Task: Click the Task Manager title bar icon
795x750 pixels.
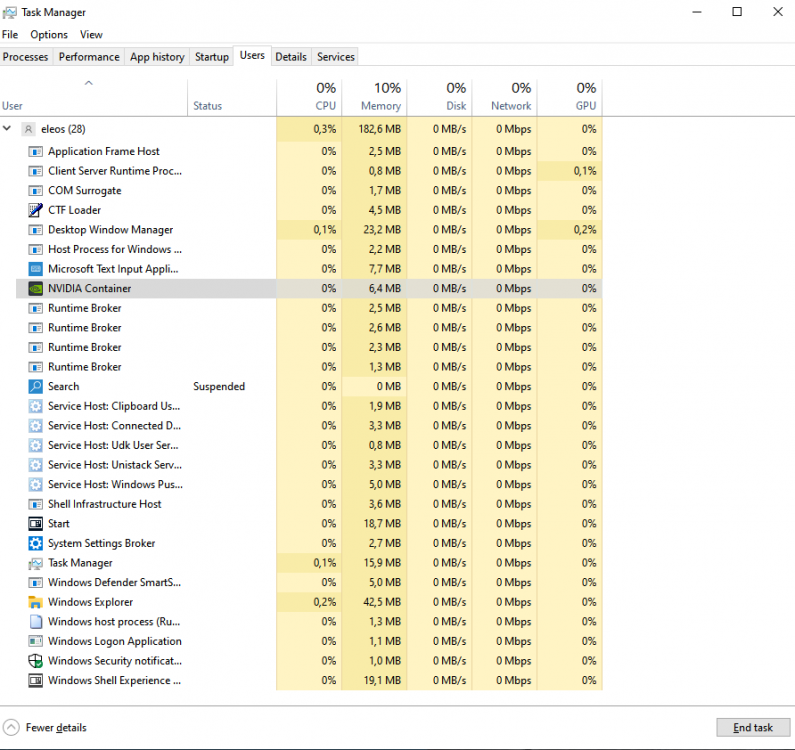Action: click(x=10, y=12)
